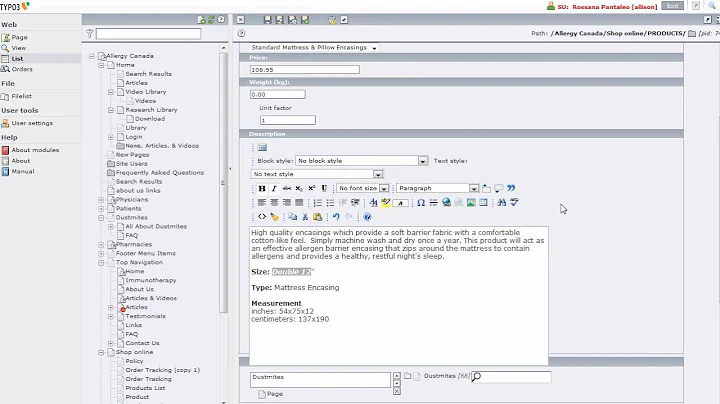Select Immunotherapy in the tree

pyautogui.click(x=151, y=281)
